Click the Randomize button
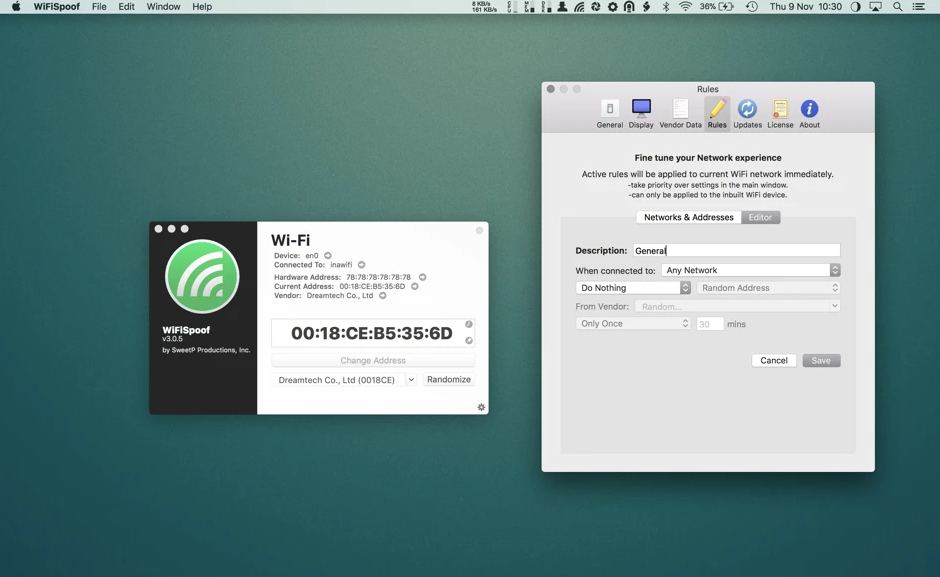The width and height of the screenshot is (940, 577). pos(448,379)
